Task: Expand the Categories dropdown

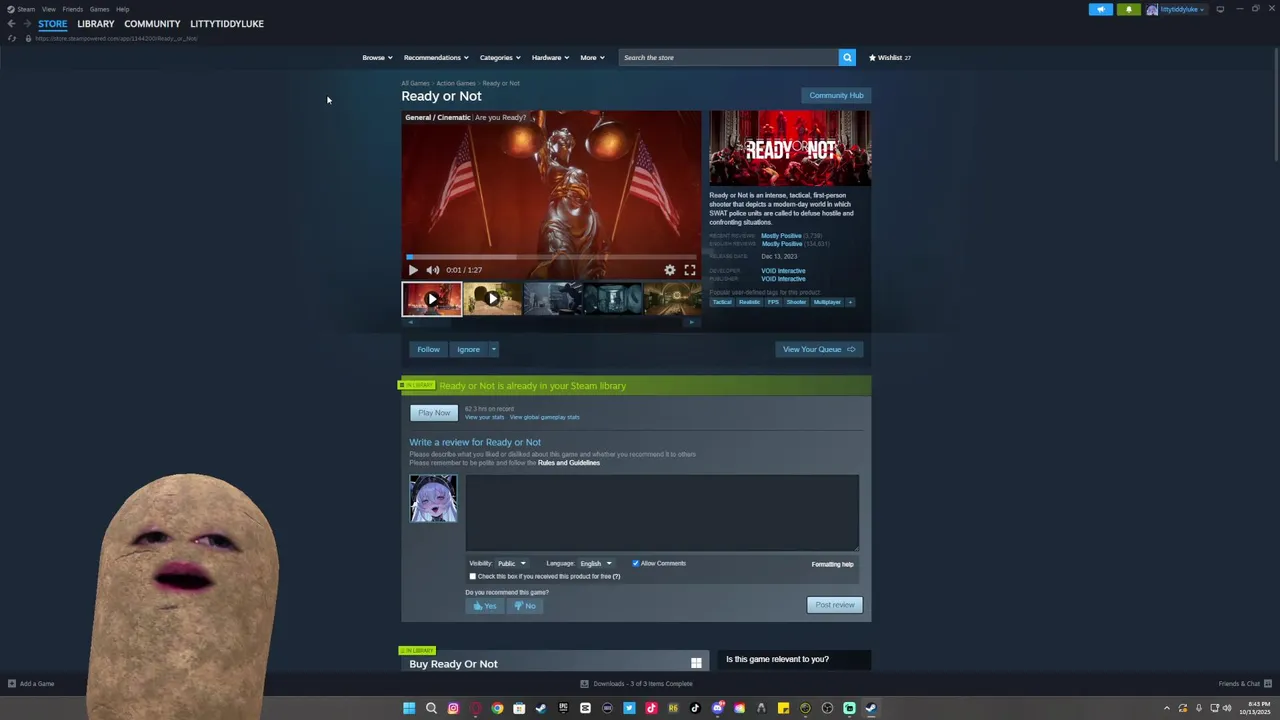Action: pyautogui.click(x=500, y=57)
